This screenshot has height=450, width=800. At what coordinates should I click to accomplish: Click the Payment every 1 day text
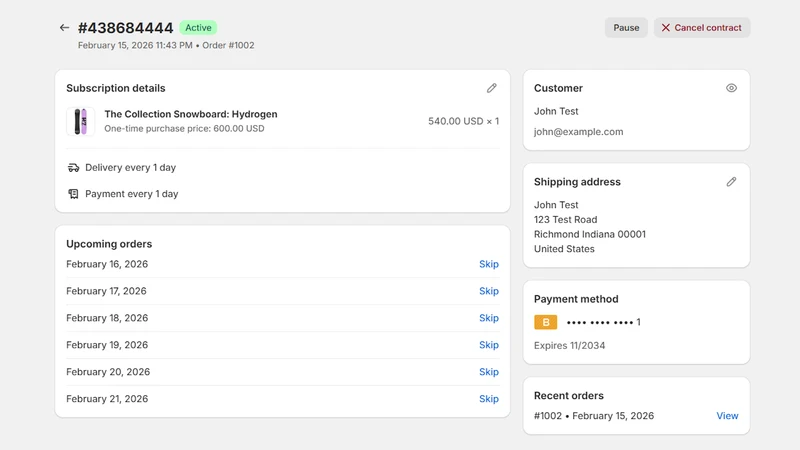click(132, 194)
